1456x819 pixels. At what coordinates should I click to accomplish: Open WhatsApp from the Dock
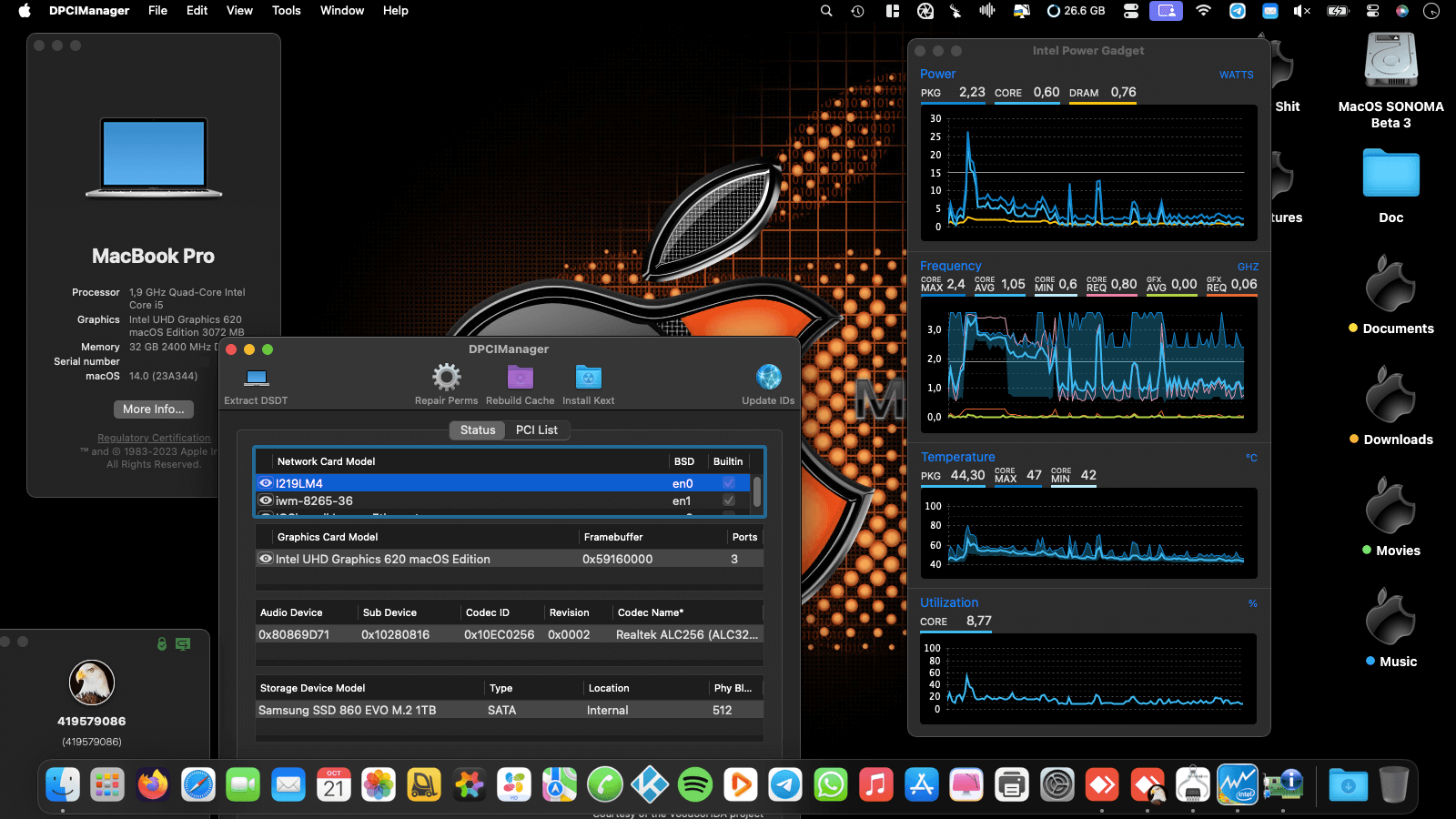[831, 784]
